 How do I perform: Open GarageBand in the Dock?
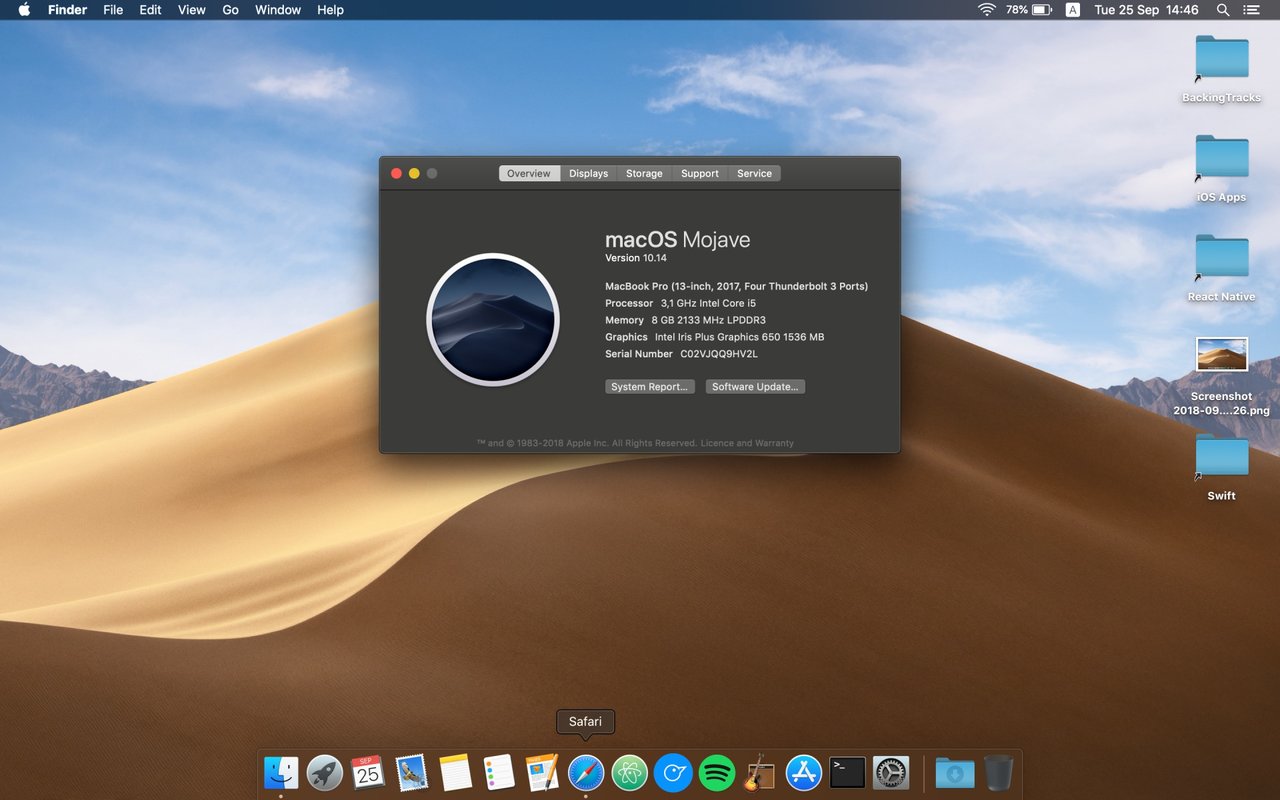(760, 772)
